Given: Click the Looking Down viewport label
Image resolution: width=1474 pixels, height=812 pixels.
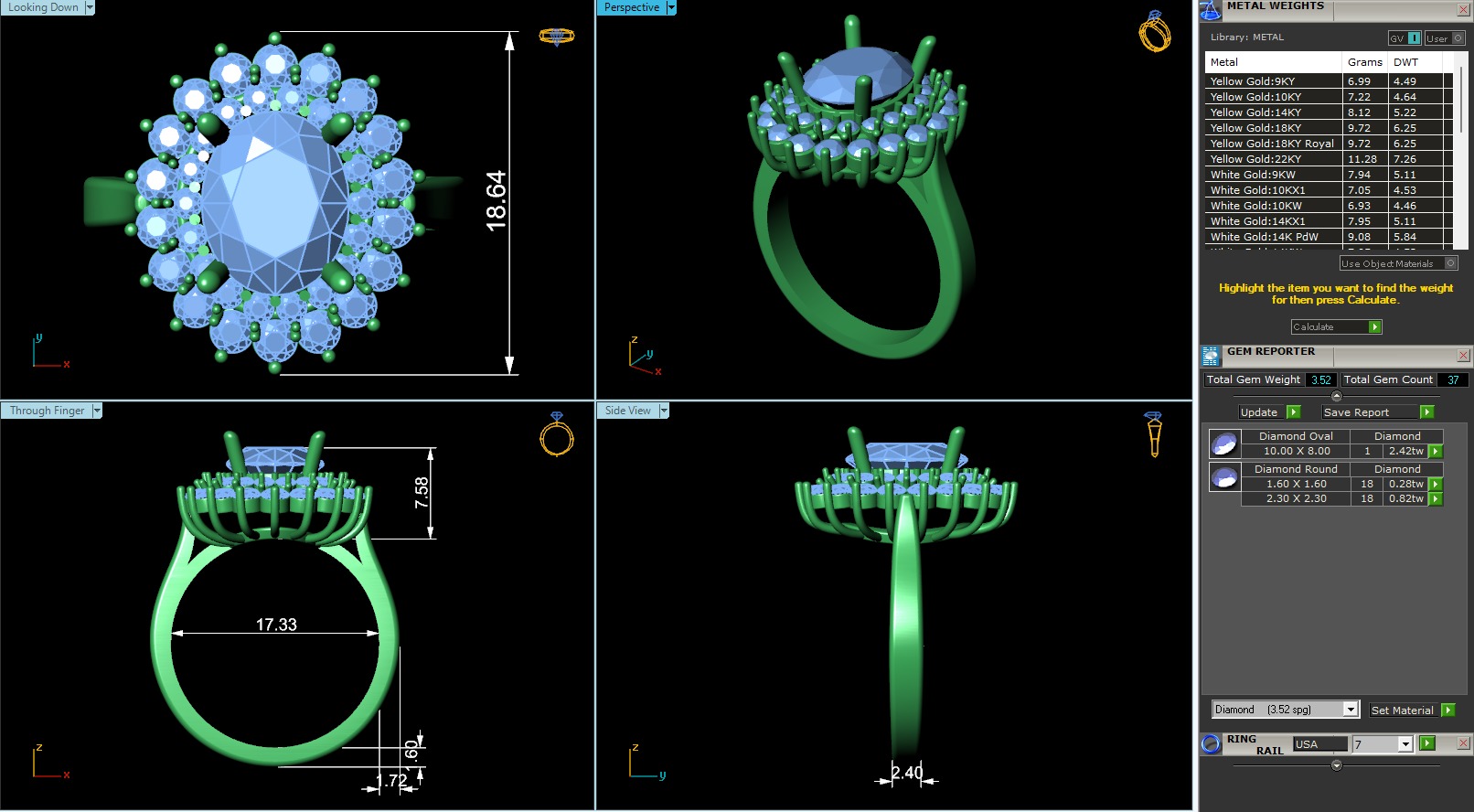Looking at the screenshot, I should [43, 7].
